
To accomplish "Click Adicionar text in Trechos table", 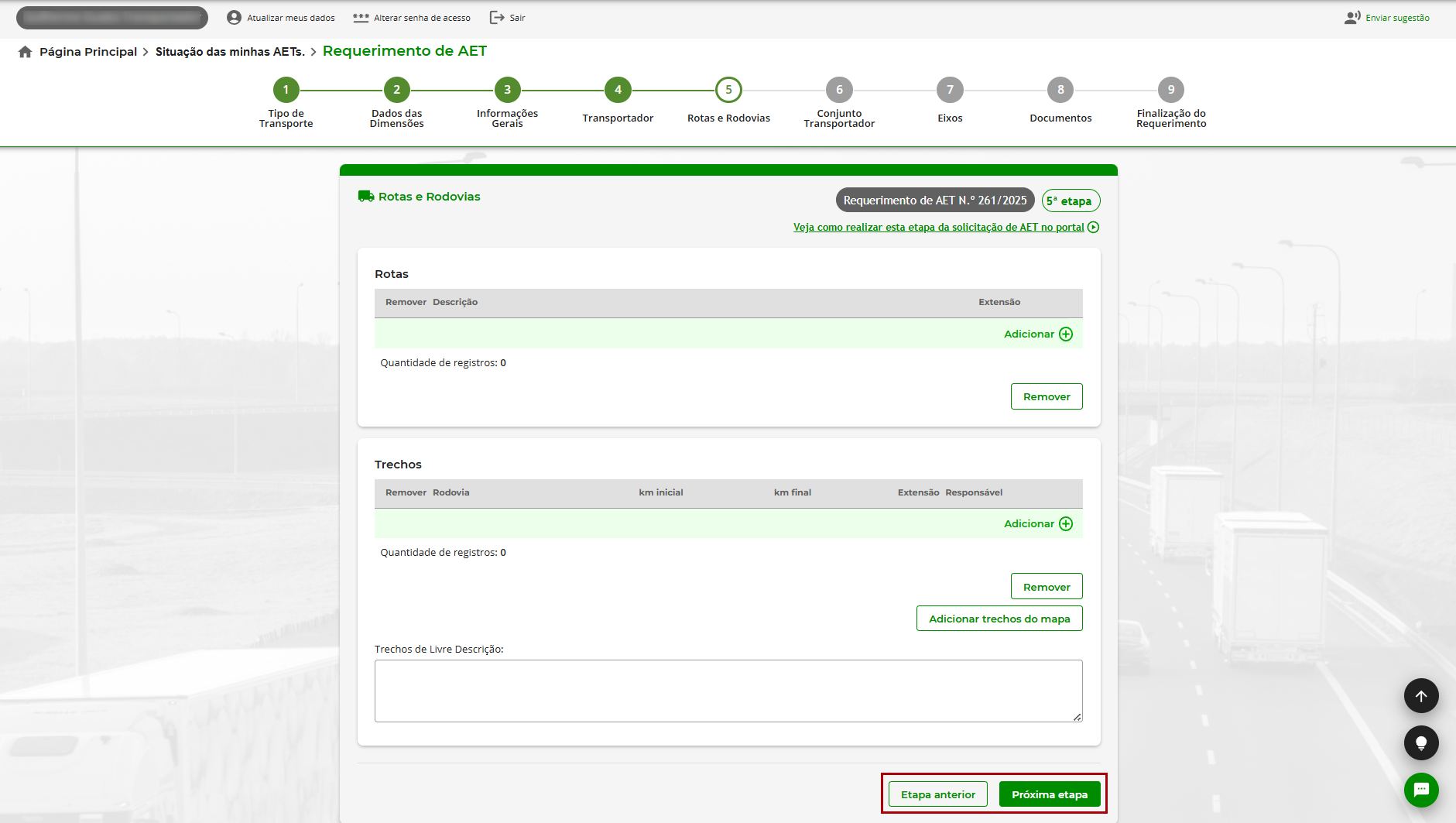I will [x=1029, y=524].
